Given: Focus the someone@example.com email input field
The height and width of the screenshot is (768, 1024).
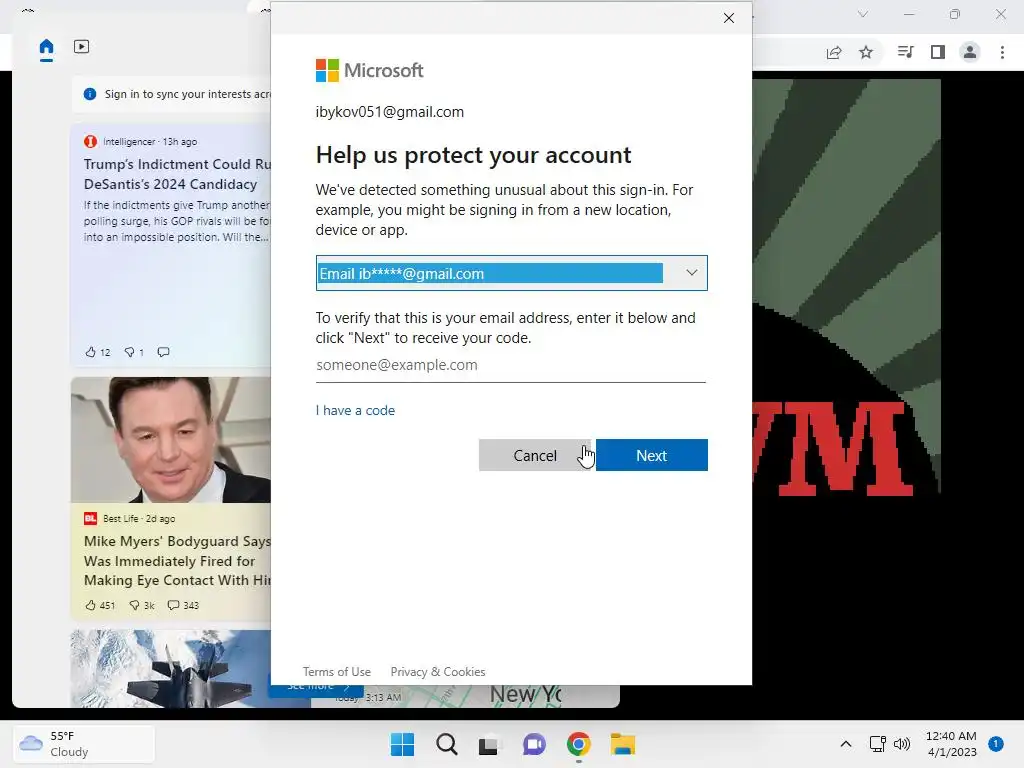Looking at the screenshot, I should (511, 365).
